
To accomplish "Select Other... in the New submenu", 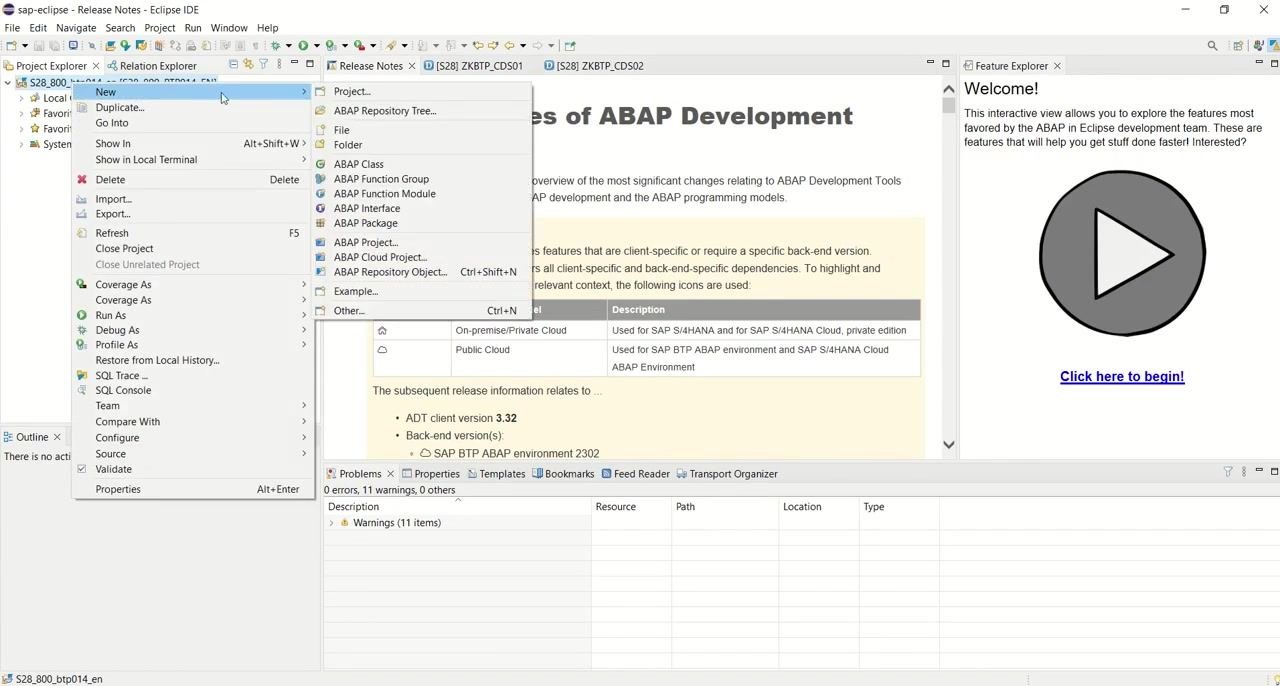I will click(x=421, y=311).
